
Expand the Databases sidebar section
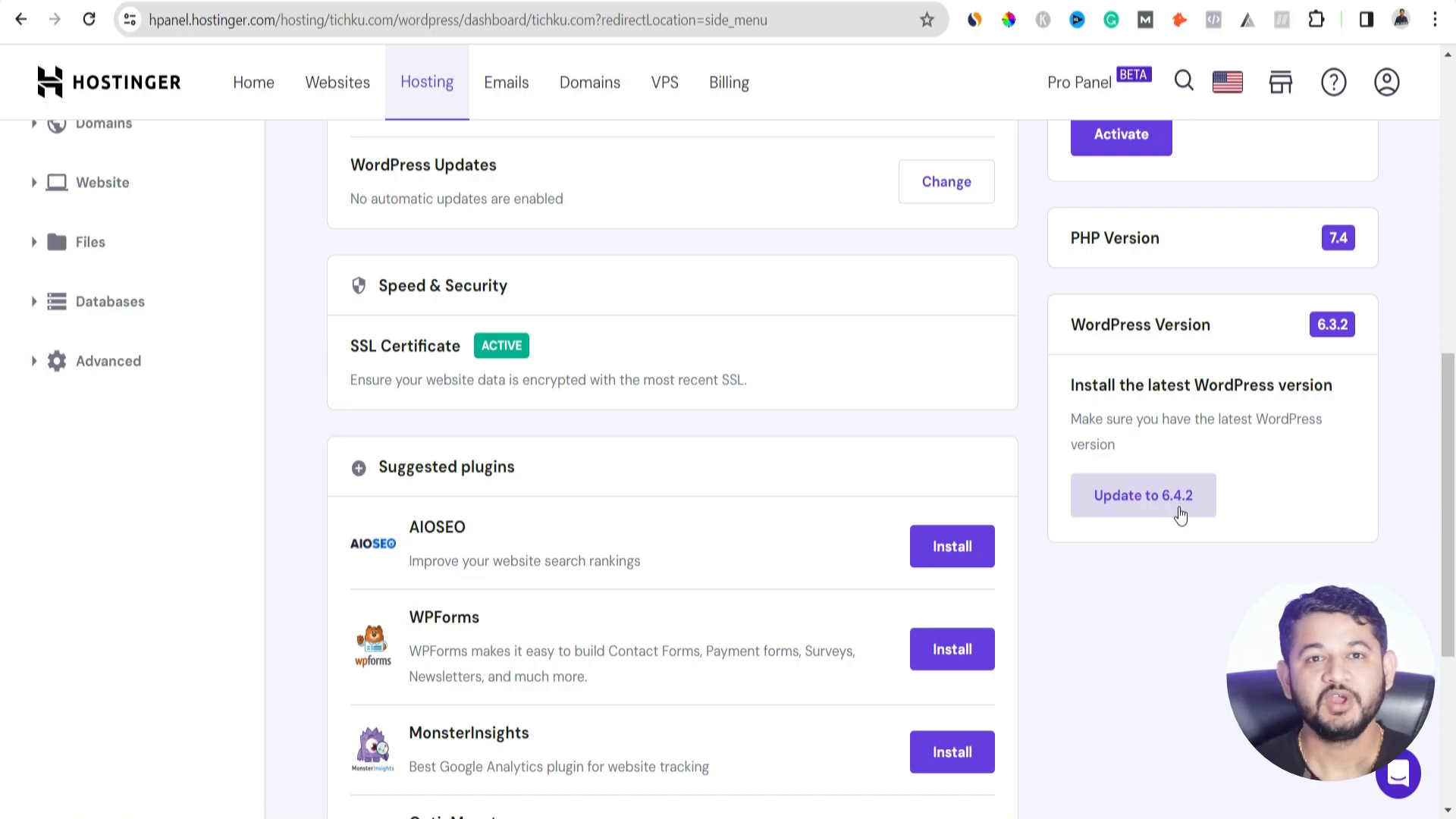(33, 301)
